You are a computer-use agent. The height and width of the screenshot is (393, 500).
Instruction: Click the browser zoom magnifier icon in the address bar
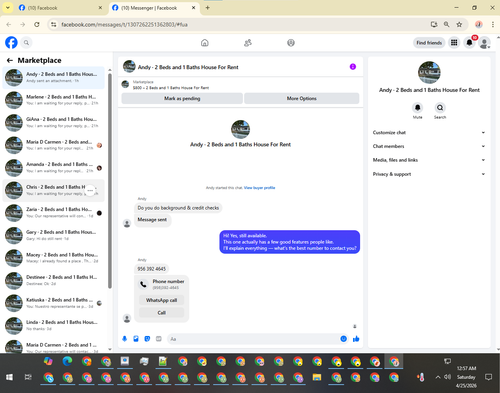coord(446,24)
